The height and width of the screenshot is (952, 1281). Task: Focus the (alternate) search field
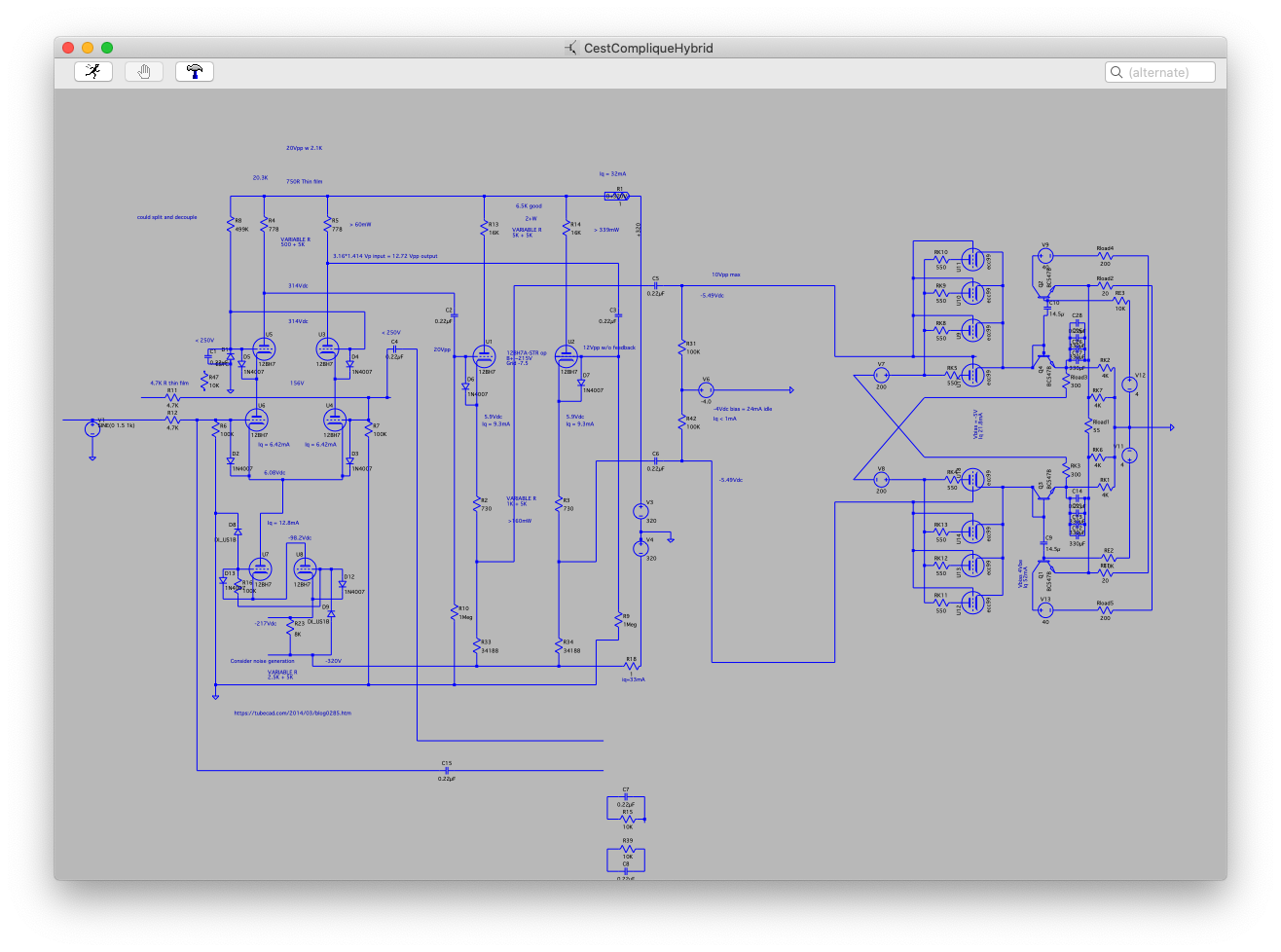[x=1160, y=72]
